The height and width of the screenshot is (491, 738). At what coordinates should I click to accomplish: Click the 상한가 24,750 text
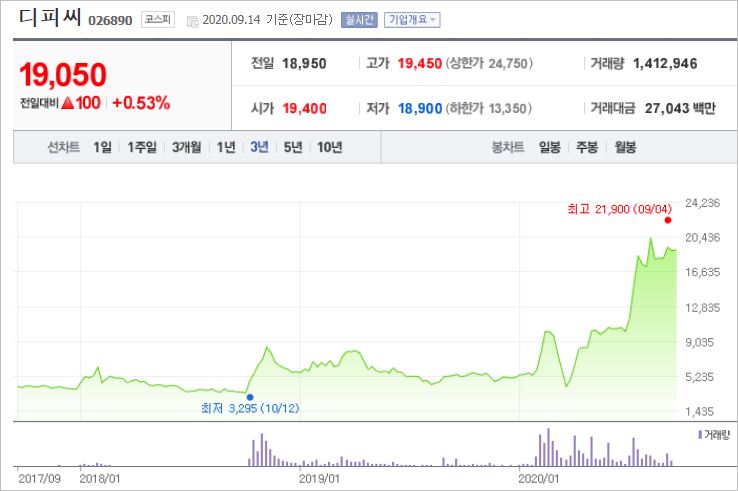click(x=489, y=64)
